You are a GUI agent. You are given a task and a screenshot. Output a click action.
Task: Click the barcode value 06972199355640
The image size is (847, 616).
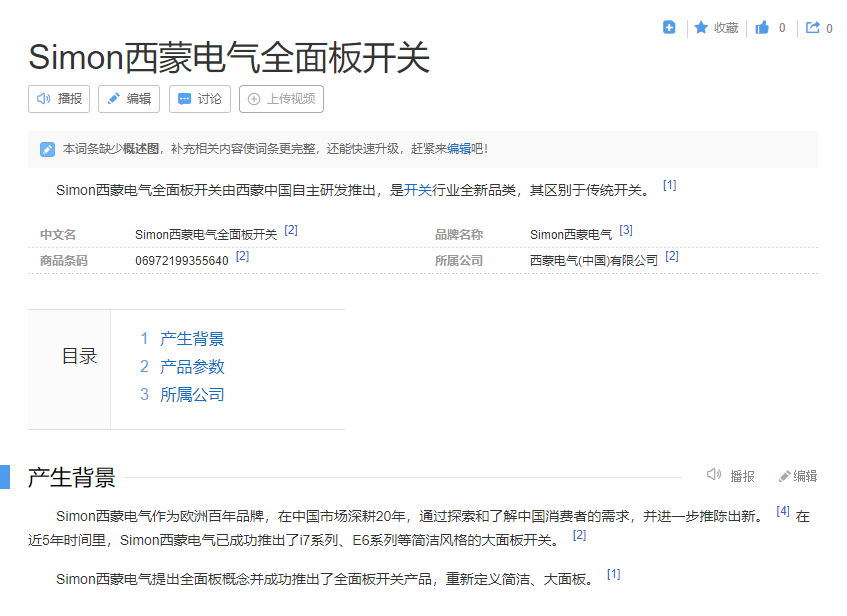click(x=182, y=261)
